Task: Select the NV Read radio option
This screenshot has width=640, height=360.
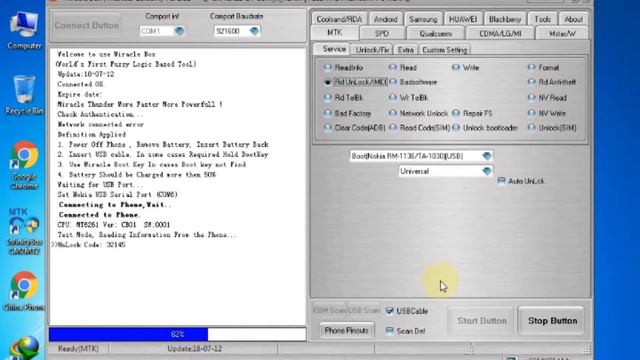Action: click(x=531, y=98)
